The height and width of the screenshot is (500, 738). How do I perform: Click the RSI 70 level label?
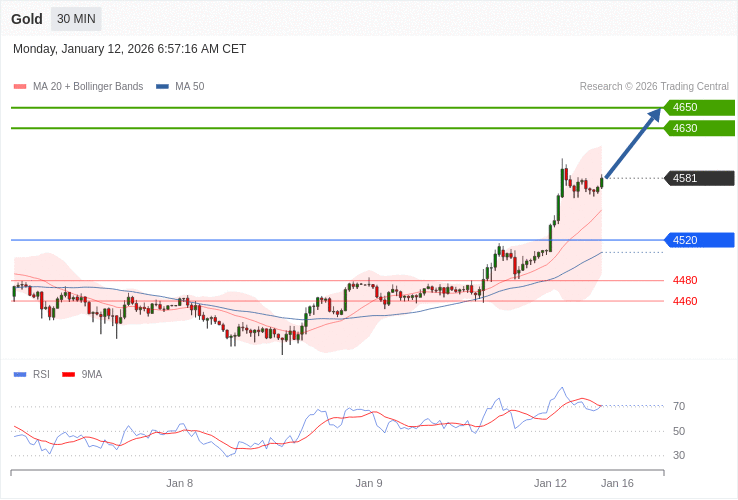(679, 406)
